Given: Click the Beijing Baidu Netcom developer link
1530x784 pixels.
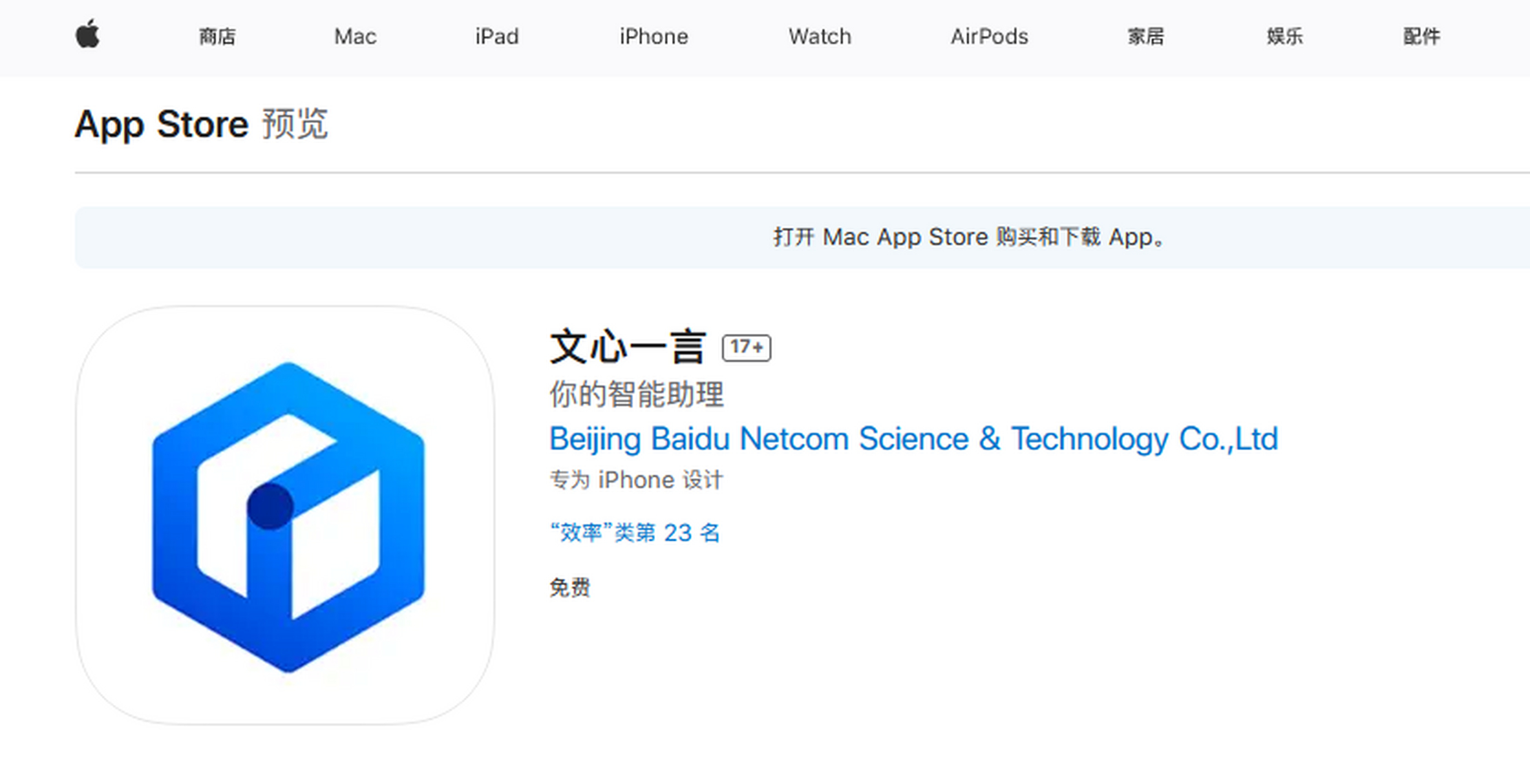Looking at the screenshot, I should 914,439.
